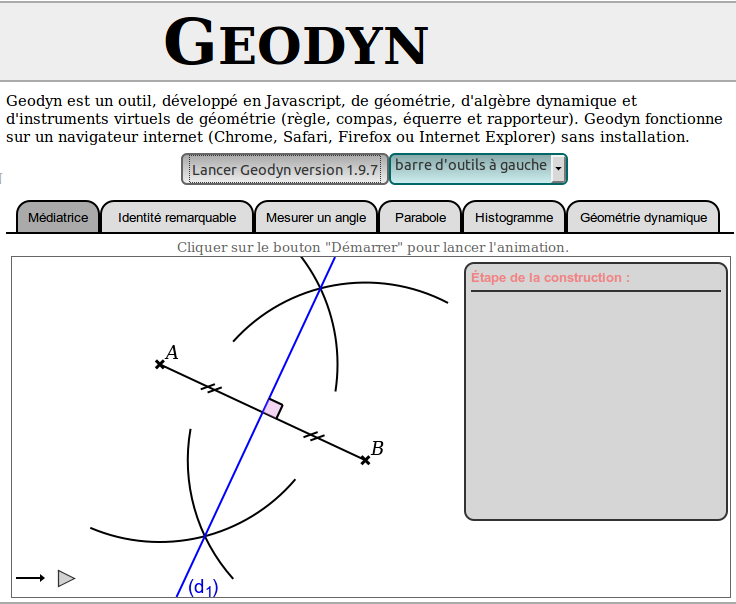Screen dimensions: 736x604
Task: Expand toolbar position list via its arrow
Action: 557,169
